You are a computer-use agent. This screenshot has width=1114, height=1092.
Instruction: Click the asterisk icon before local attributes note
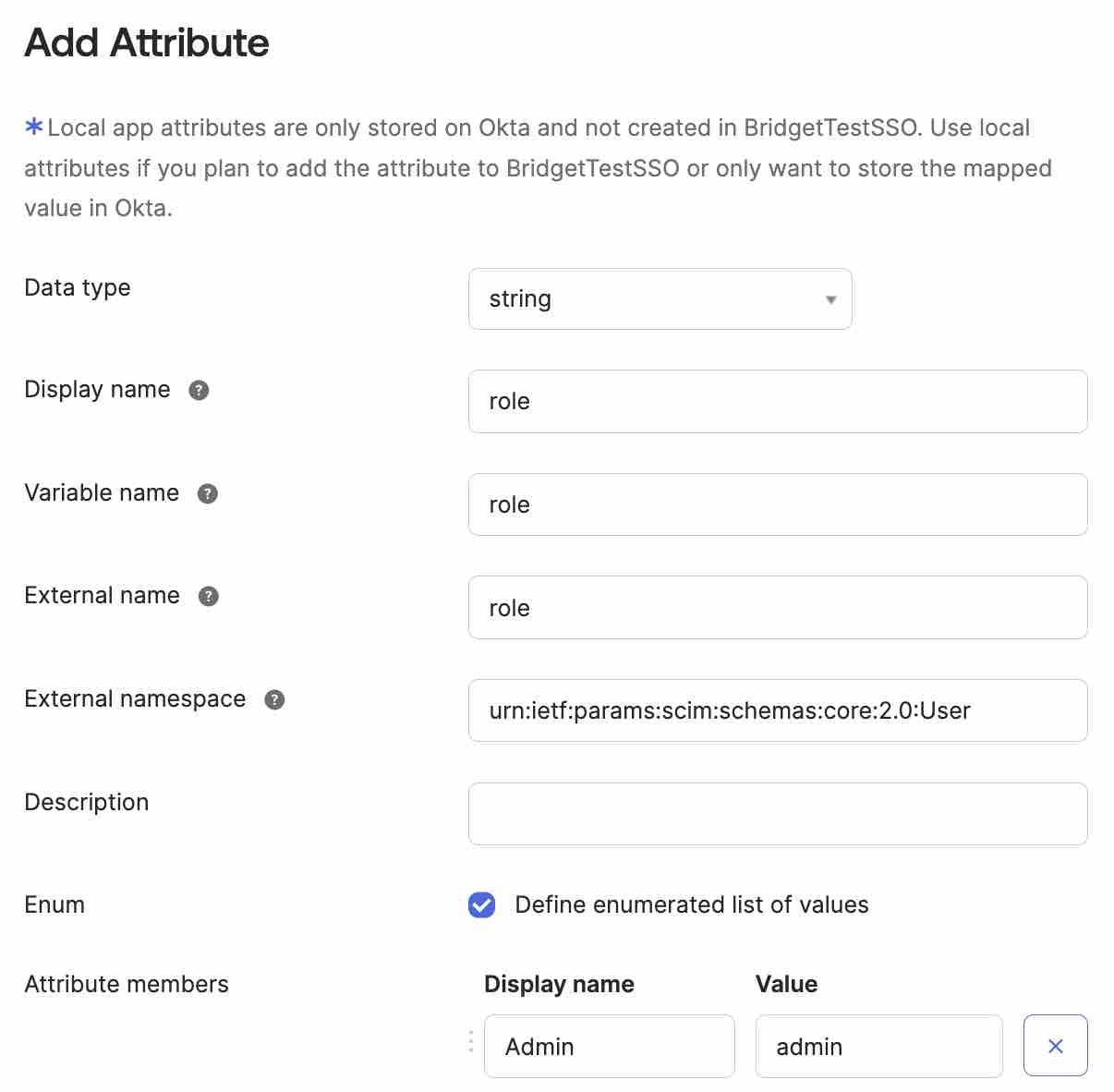pos(33,127)
